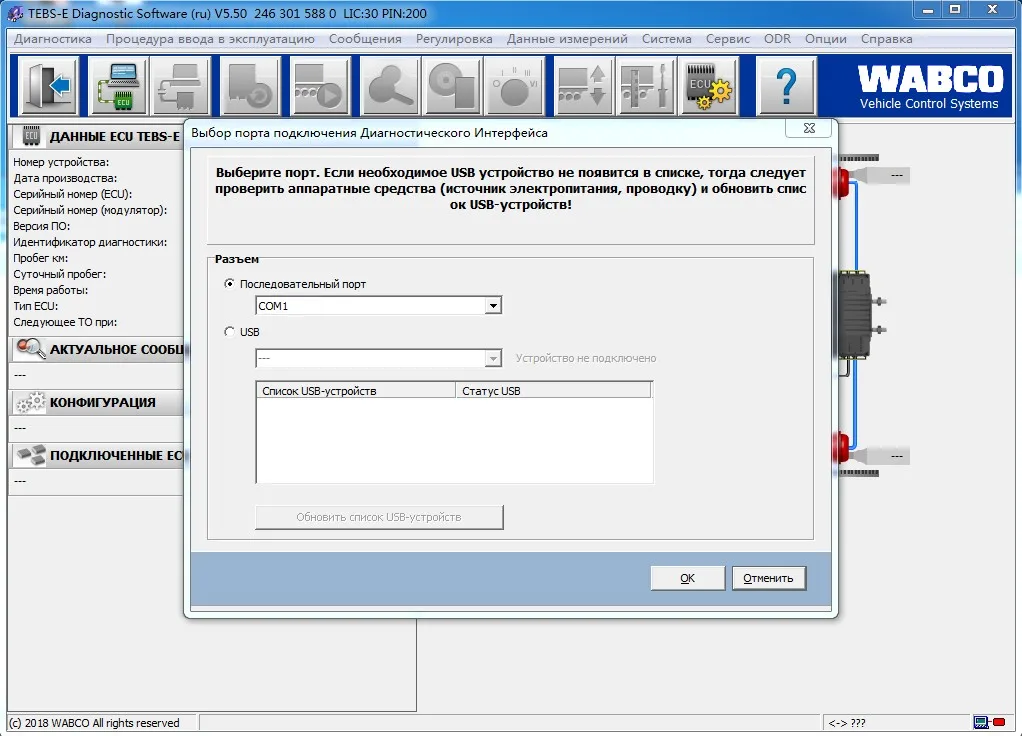Click the Номер устройства label
Image resolution: width=1022 pixels, height=736 pixels.
(61, 162)
